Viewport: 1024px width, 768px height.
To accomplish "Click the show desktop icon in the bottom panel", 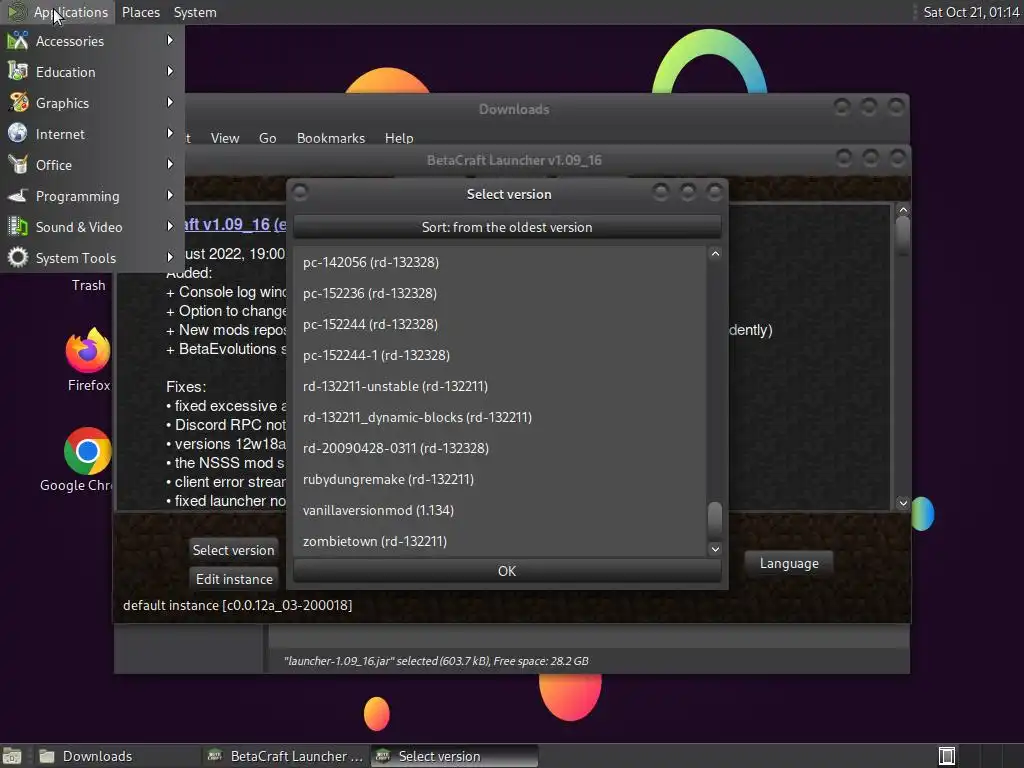I will tap(12, 756).
